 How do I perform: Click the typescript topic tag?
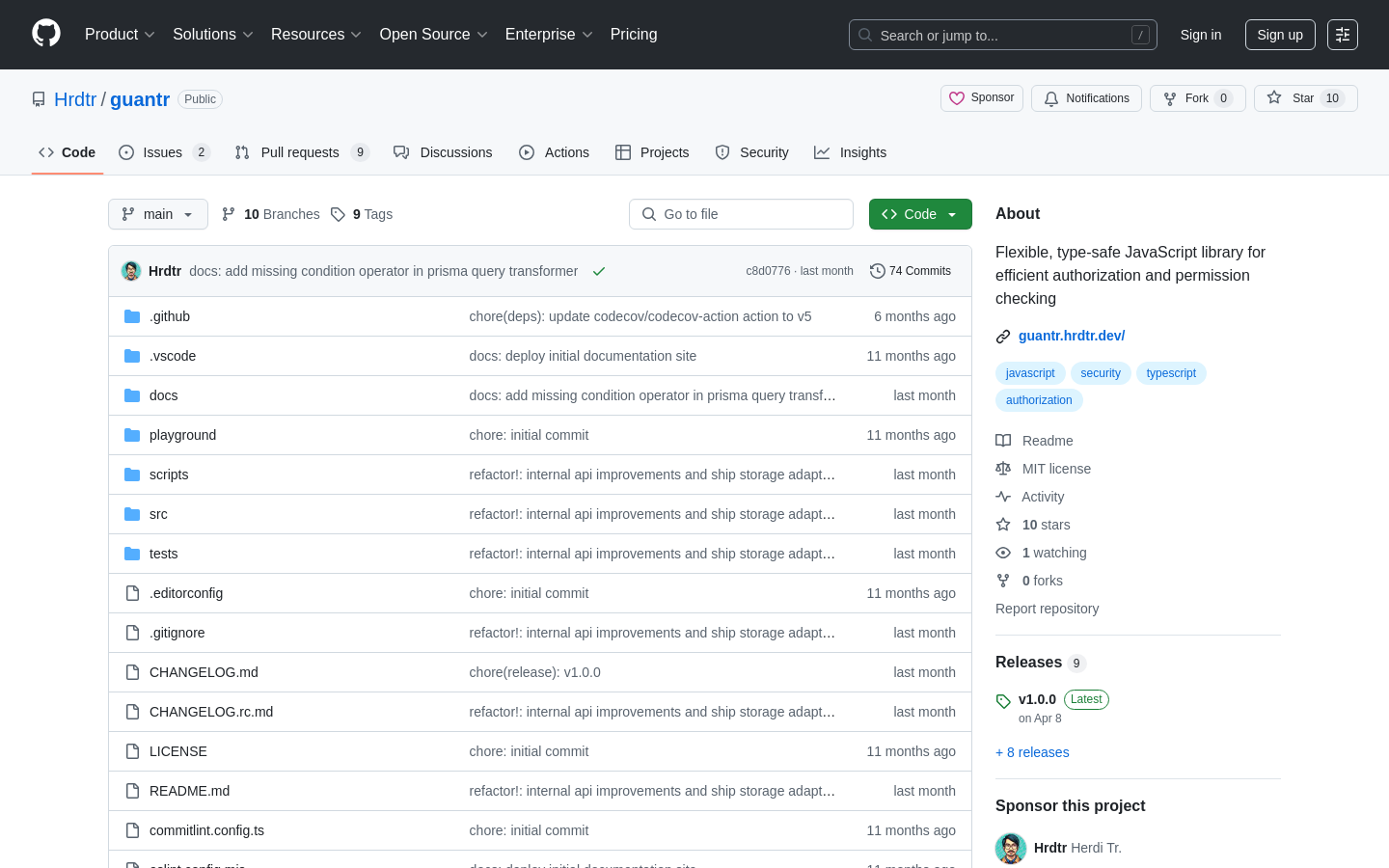click(x=1171, y=373)
